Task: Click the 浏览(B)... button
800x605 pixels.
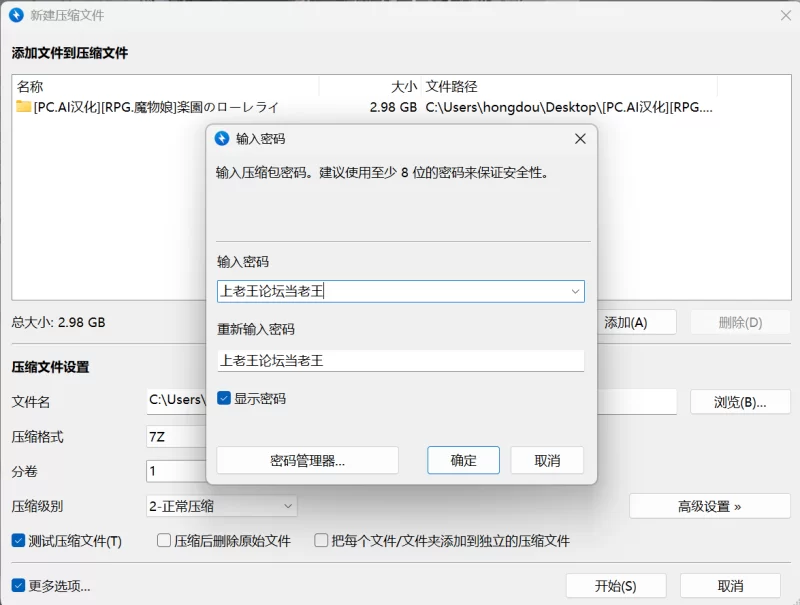Action: (x=740, y=402)
